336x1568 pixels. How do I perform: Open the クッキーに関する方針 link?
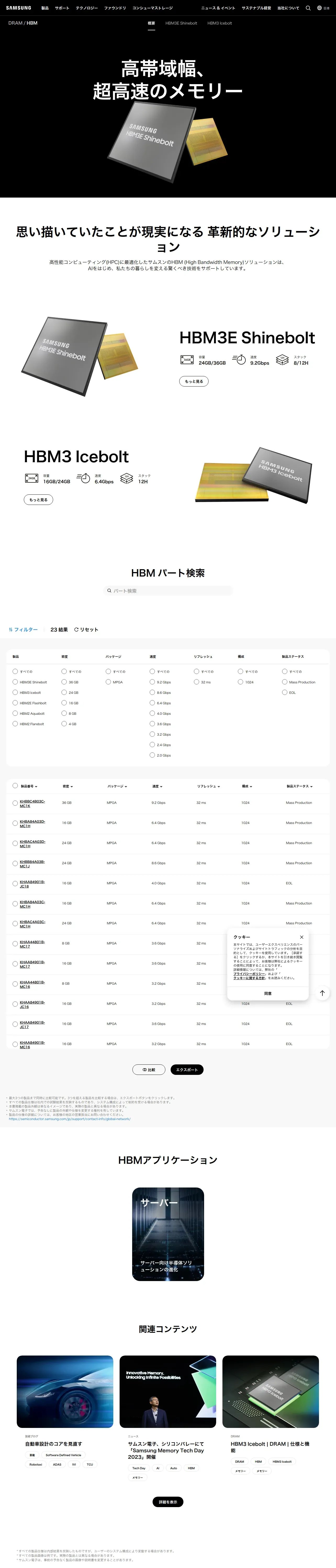point(249,978)
